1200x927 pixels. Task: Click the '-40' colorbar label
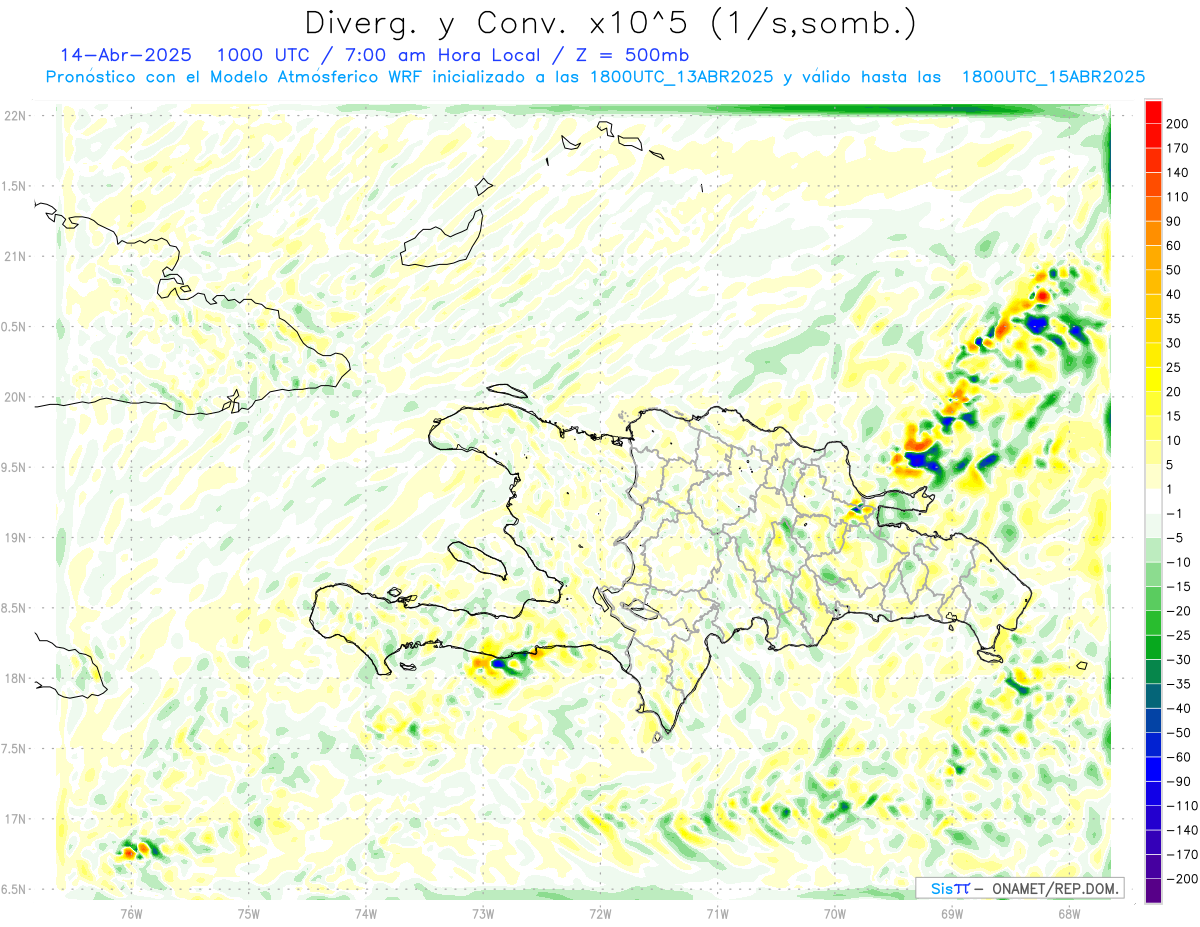[1178, 708]
